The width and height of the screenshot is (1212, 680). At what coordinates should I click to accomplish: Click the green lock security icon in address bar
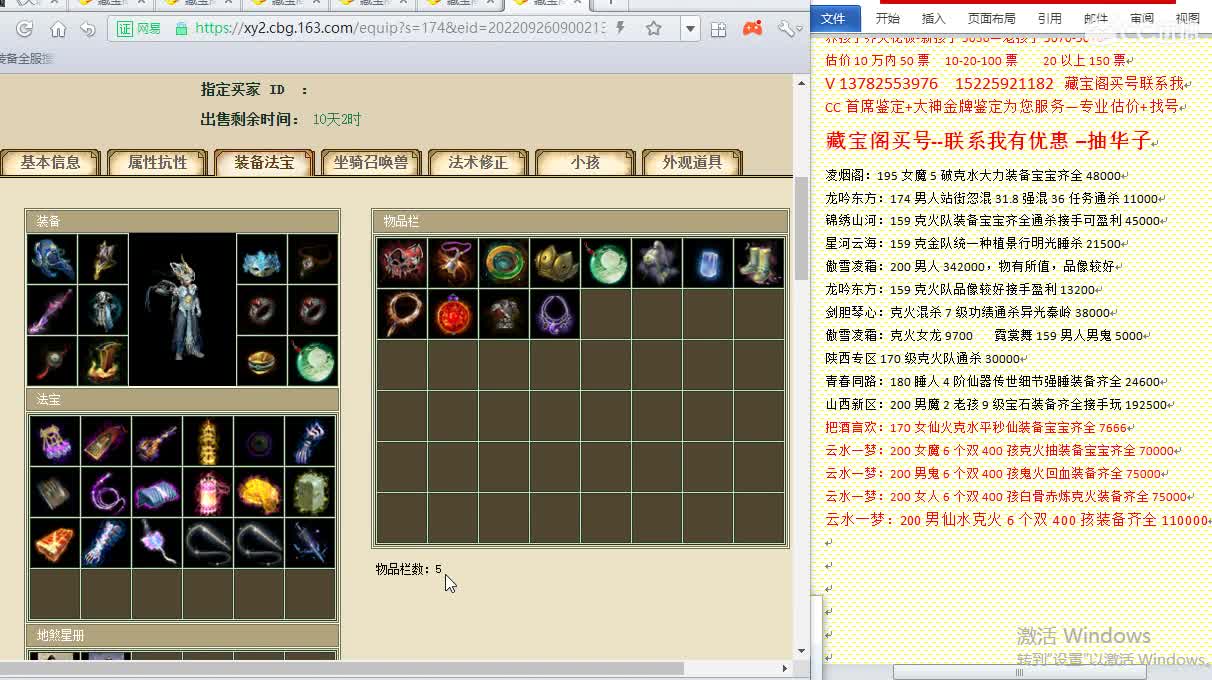point(181,29)
